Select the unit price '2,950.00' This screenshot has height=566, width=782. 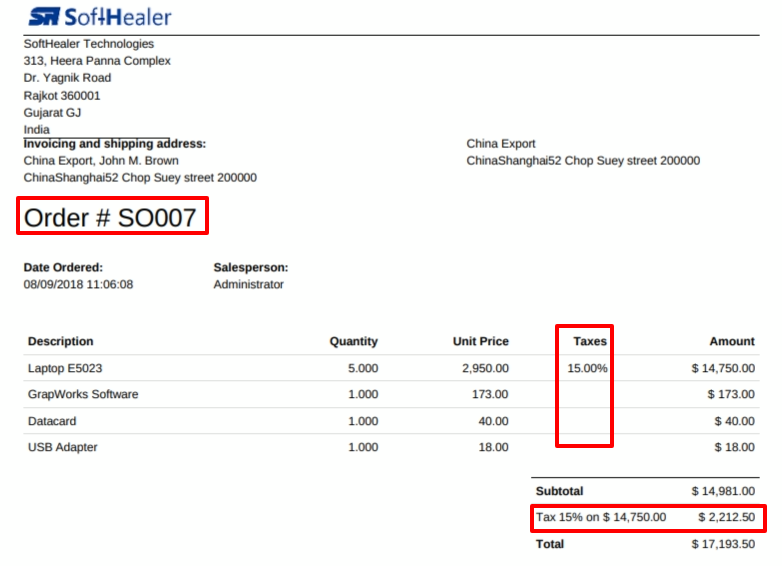(485, 368)
